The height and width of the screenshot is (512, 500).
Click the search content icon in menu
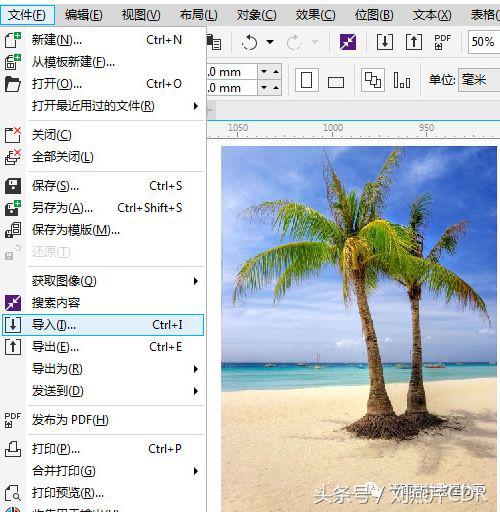[x=13, y=303]
